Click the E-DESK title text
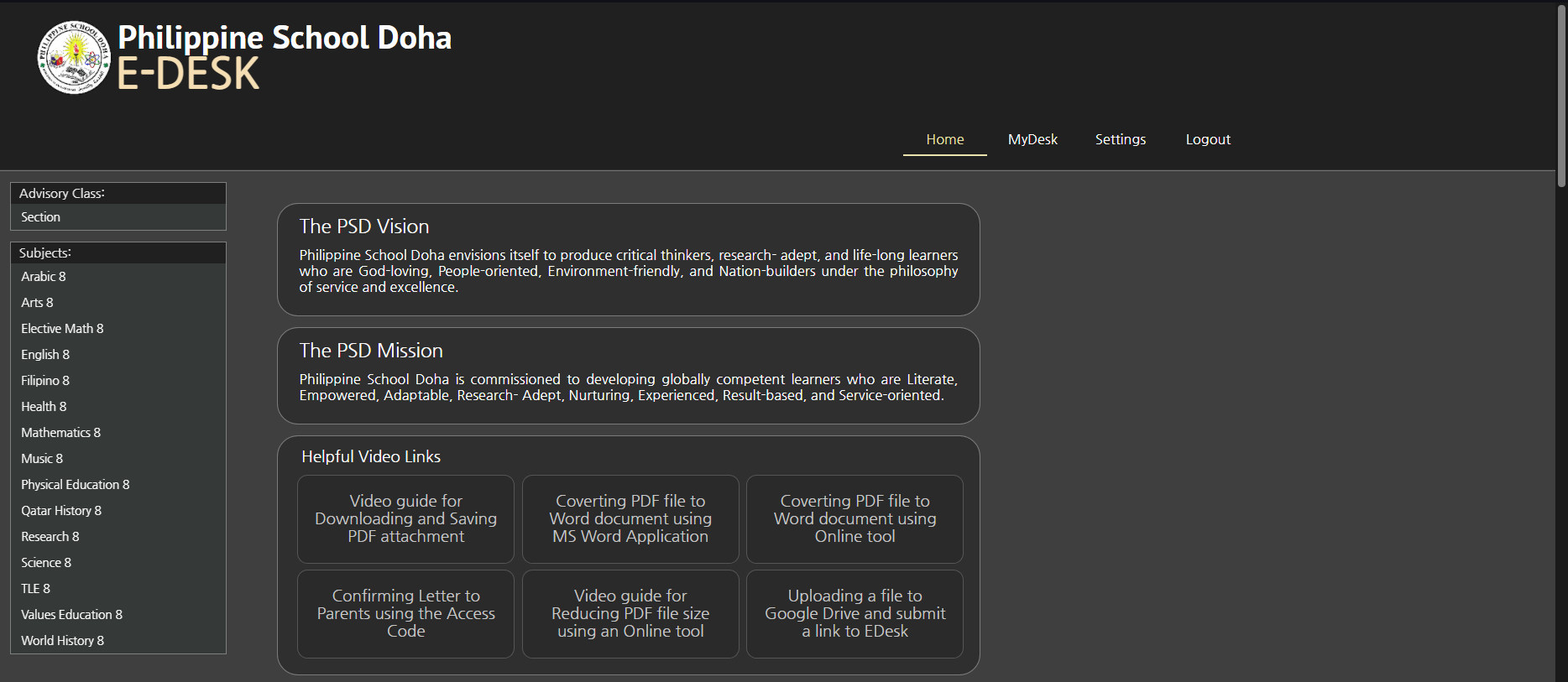The height and width of the screenshot is (682, 1568). click(188, 74)
